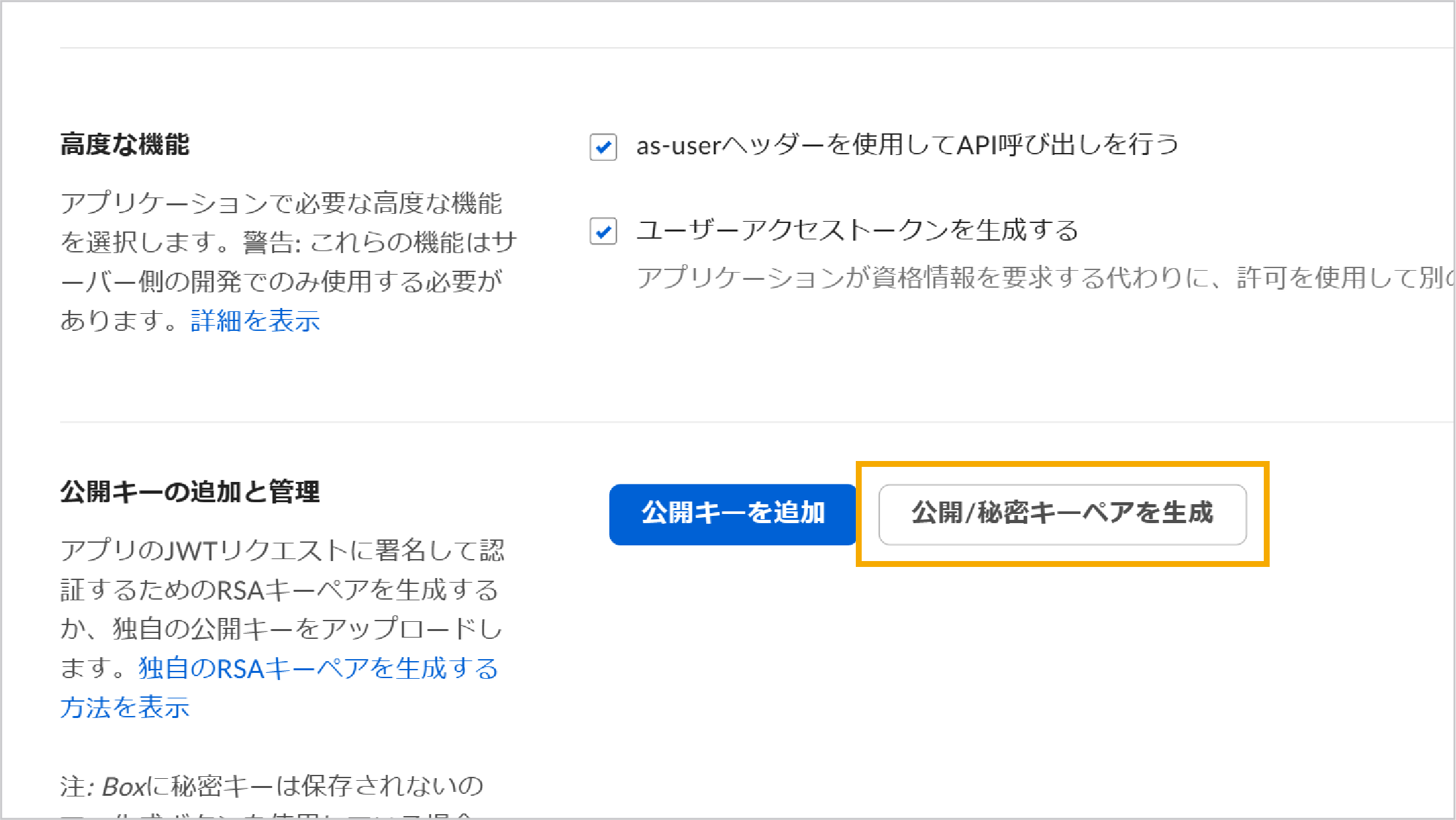Click the アプリケーションで必要な高度な機能 description paragraph
Viewport: 1456px width, 820px height.
click(x=288, y=262)
